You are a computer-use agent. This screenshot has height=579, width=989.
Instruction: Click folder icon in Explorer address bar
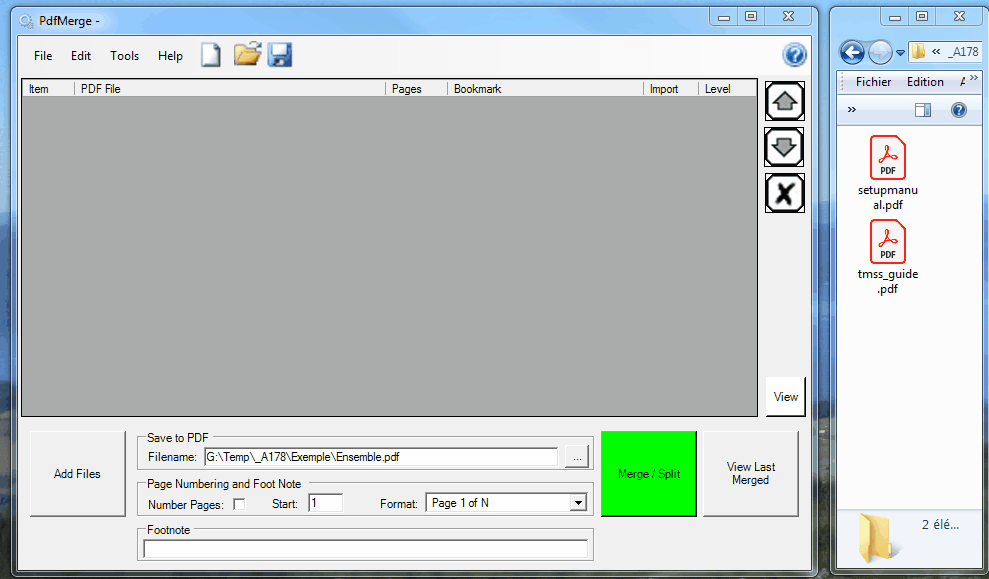pos(918,52)
